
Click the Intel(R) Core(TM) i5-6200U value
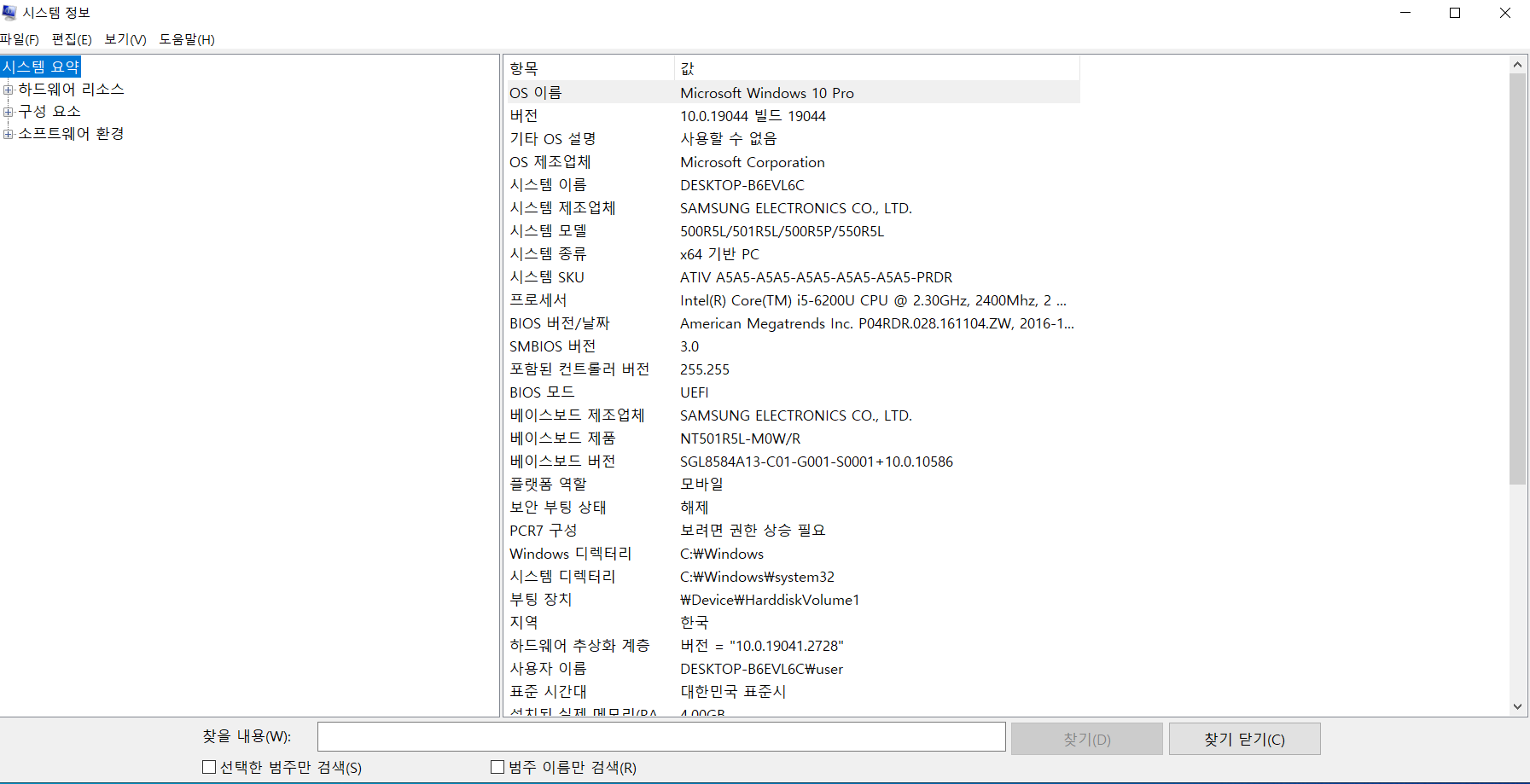[873, 299]
